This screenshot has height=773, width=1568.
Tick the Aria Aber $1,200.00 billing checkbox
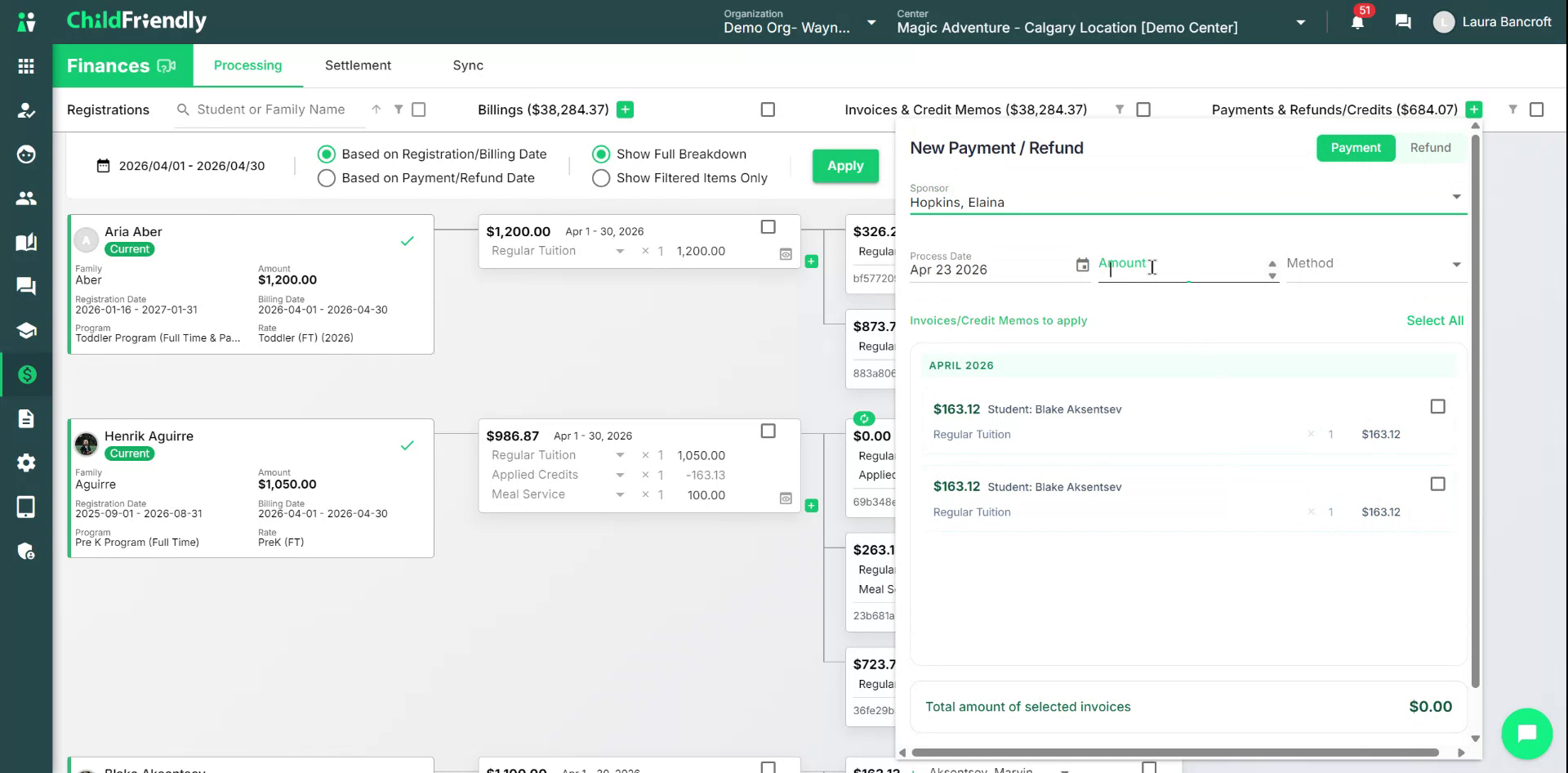coord(768,227)
